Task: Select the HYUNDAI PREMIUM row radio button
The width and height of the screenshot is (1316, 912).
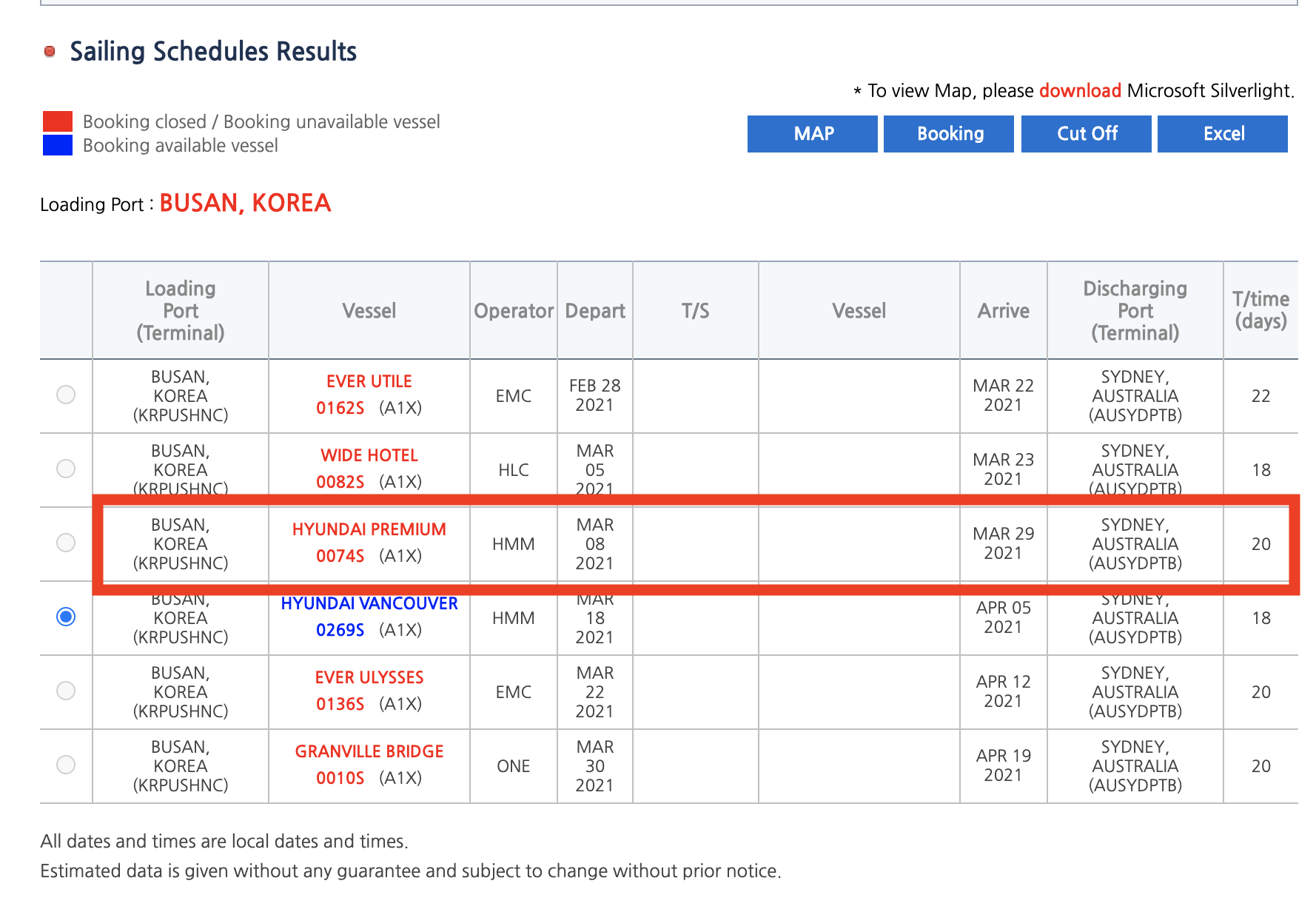Action: coord(66,543)
